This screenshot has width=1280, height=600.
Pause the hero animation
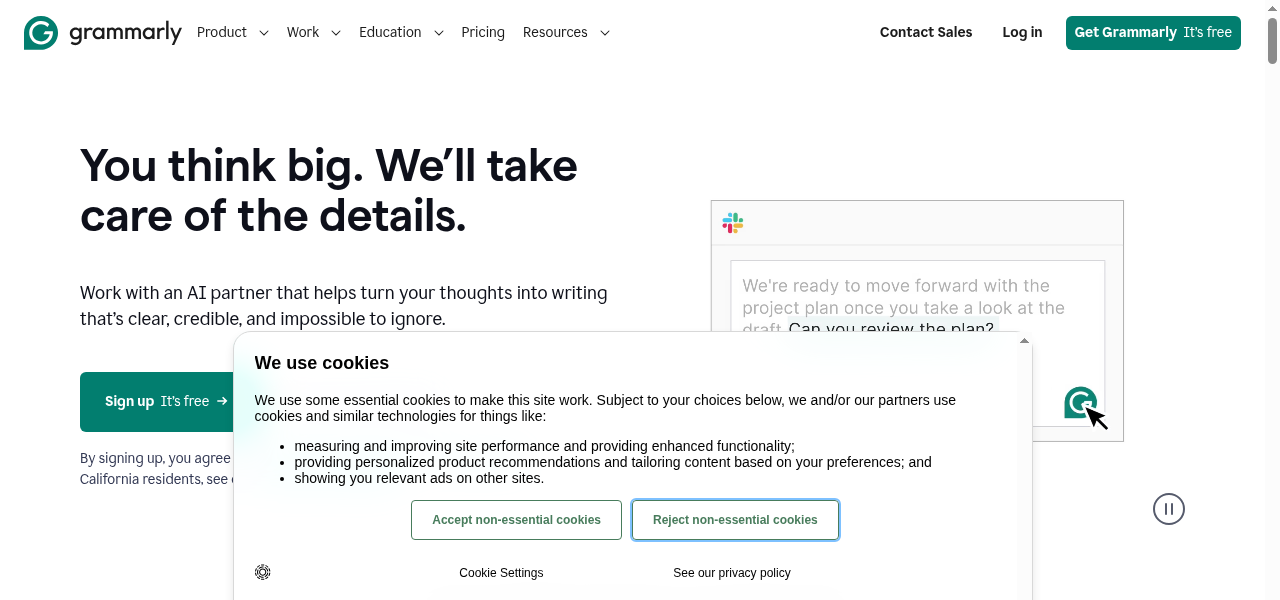pos(1168,509)
